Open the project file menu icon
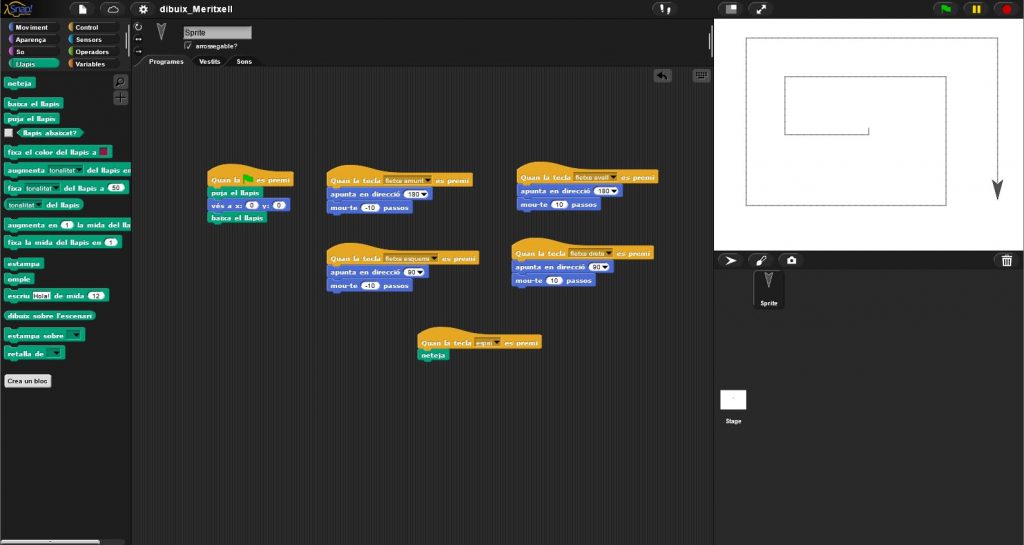 click(83, 9)
